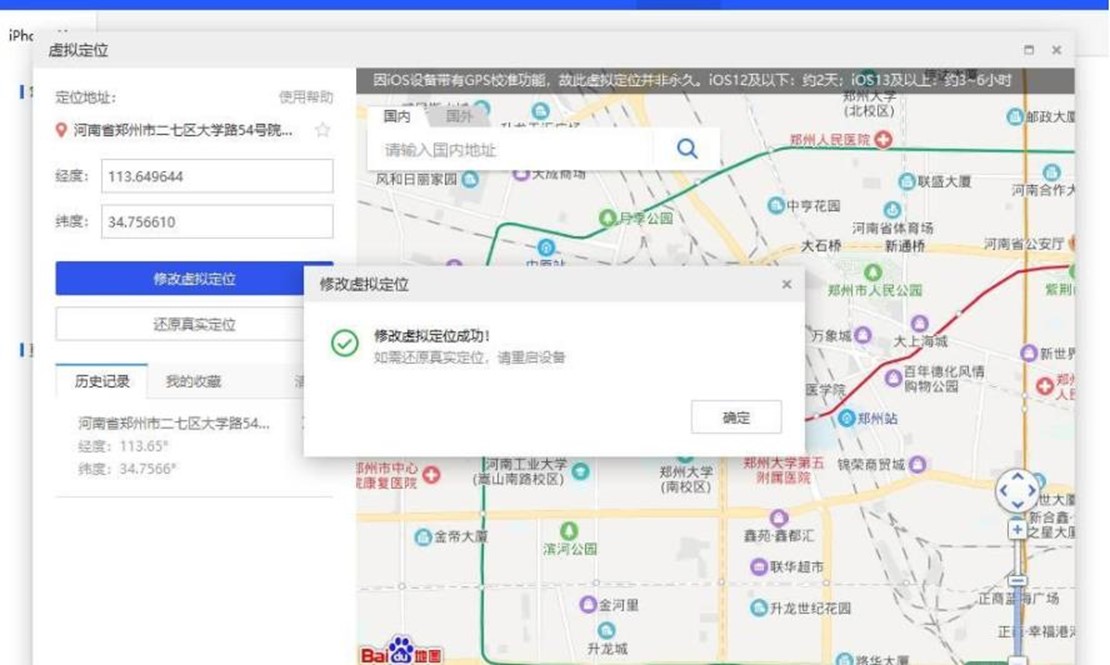Maximize the 虚拟定位 window
The height and width of the screenshot is (665, 1110).
click(1029, 50)
